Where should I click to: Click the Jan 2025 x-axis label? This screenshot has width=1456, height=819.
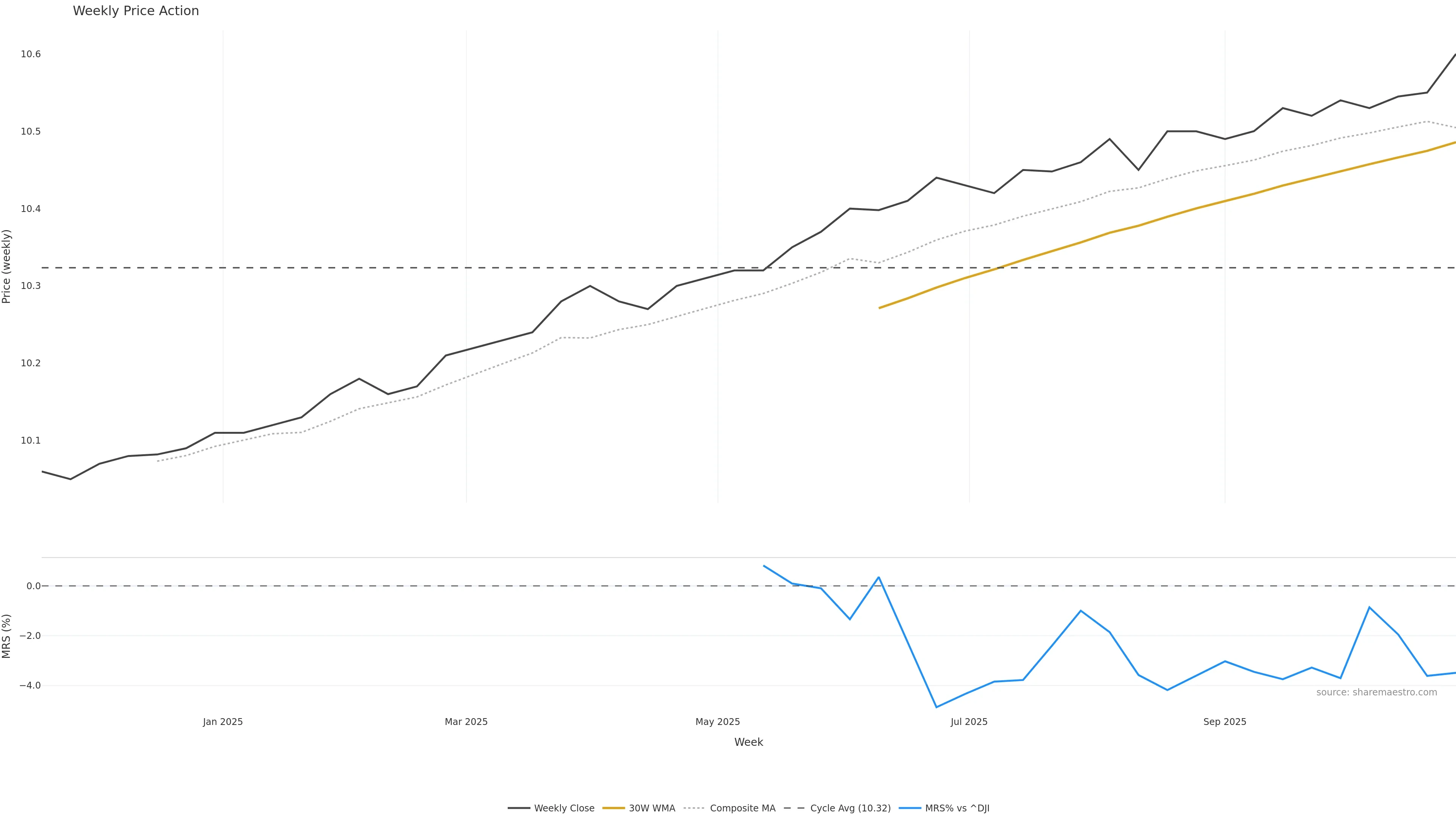pyautogui.click(x=223, y=722)
